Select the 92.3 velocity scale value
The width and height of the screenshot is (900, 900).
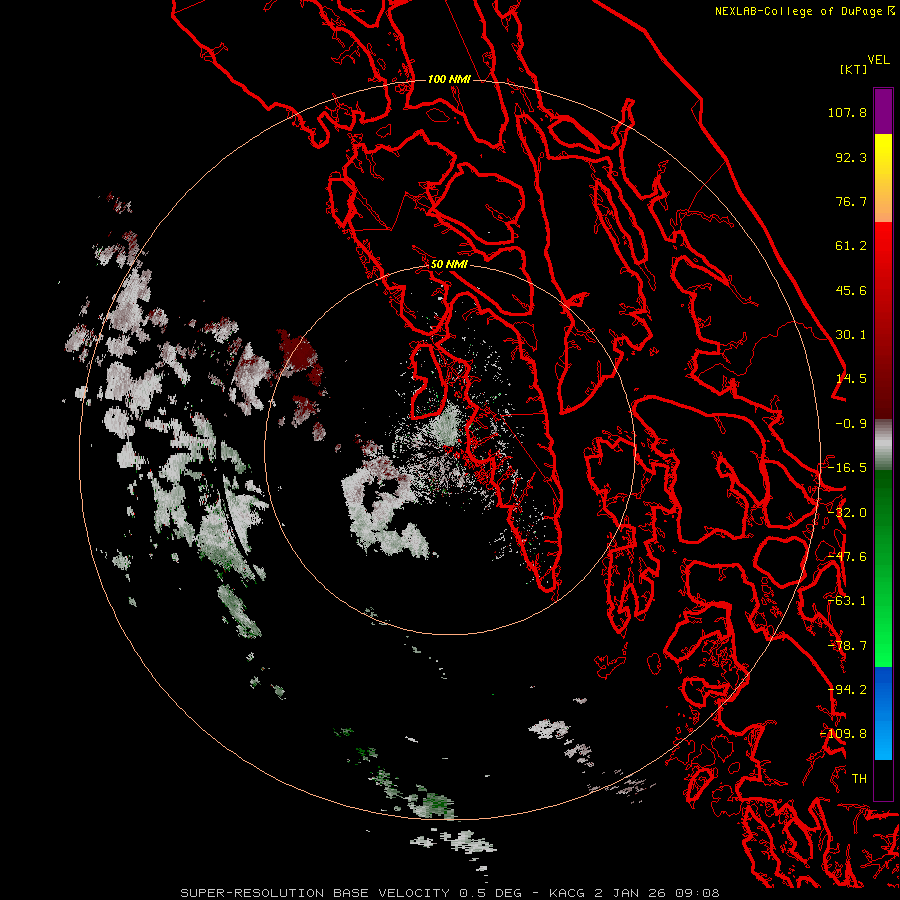[851, 157]
